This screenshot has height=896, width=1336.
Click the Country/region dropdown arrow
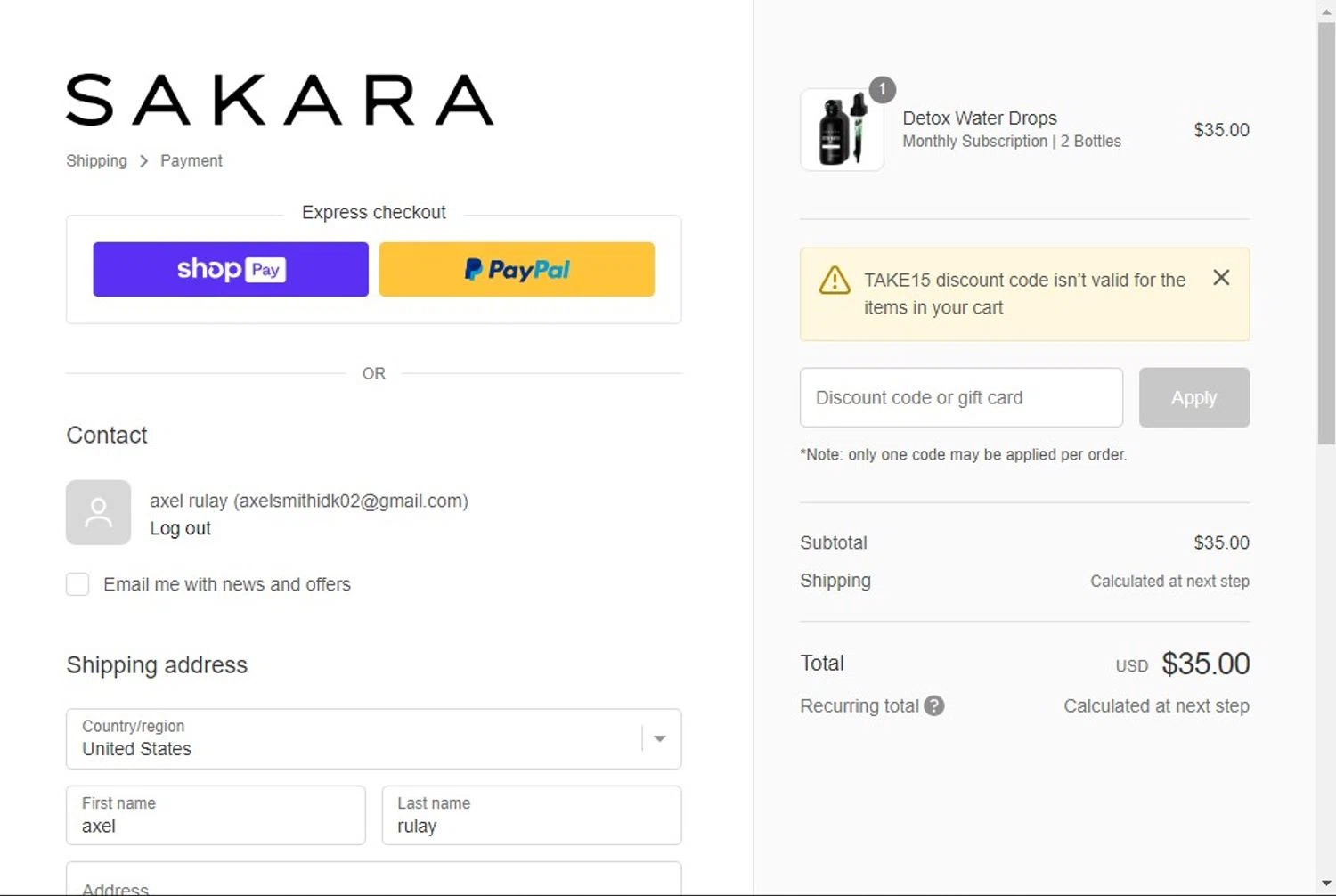point(660,738)
